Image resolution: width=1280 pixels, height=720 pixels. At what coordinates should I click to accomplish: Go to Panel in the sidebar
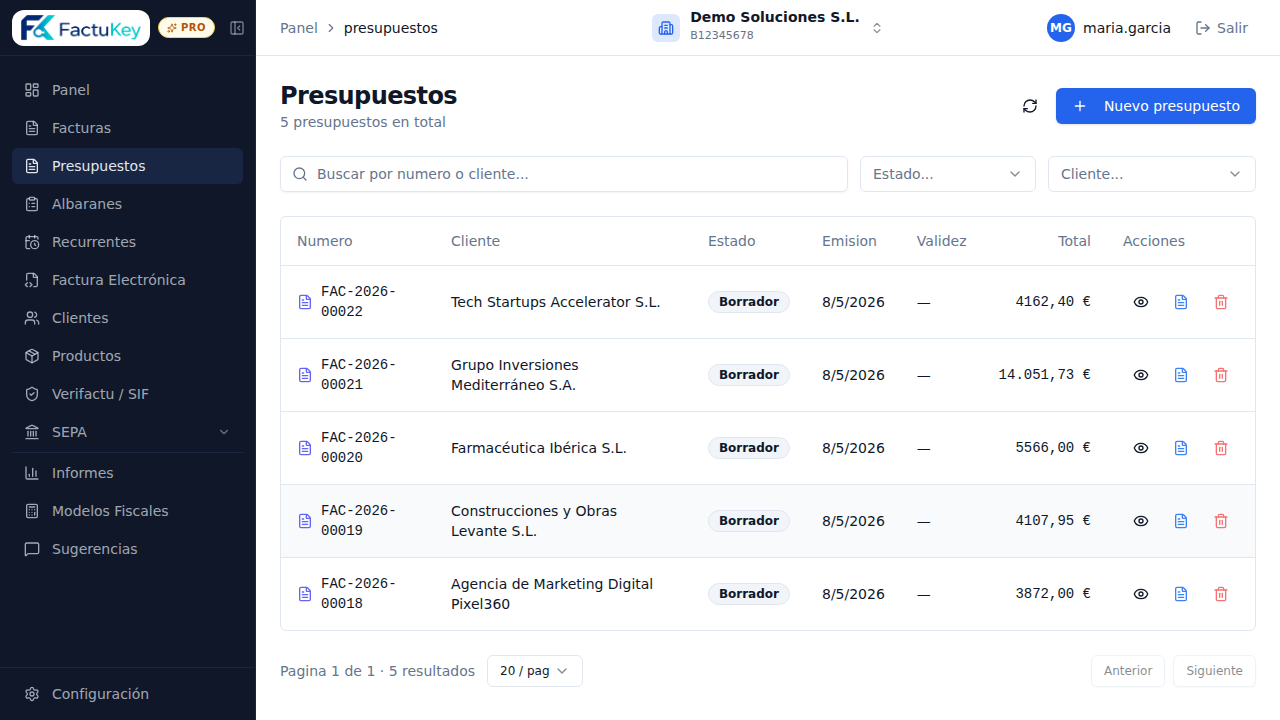coord(127,90)
